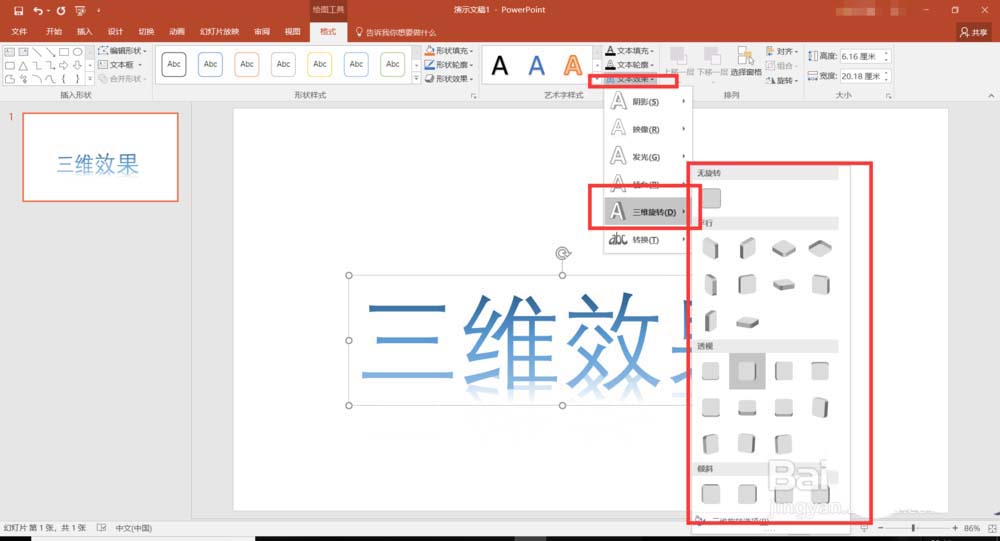Open the 文件 File tab
The width and height of the screenshot is (1000, 541).
(x=19, y=31)
